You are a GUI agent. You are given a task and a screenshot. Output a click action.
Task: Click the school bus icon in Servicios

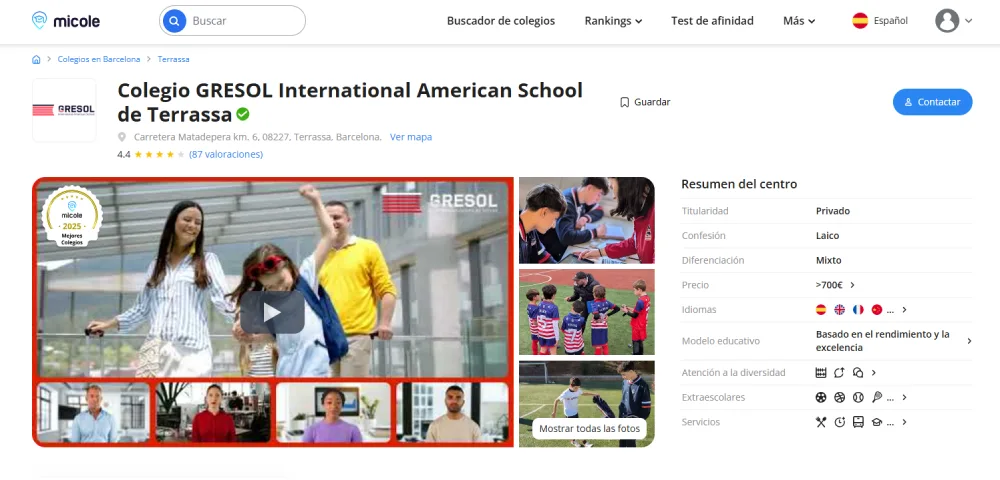point(858,422)
